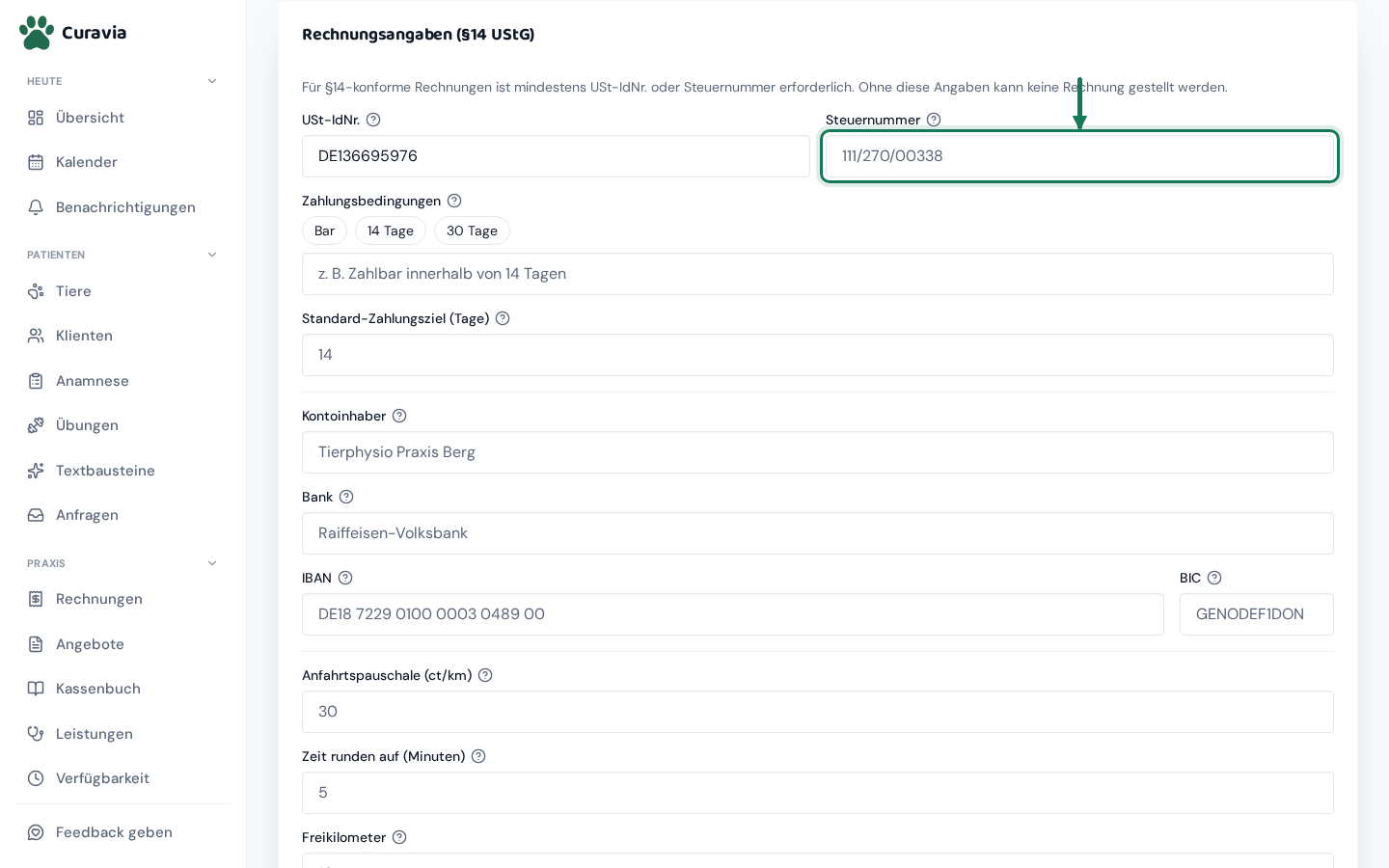The height and width of the screenshot is (868, 1389).
Task: Click the help icon next to Kontoinhaber
Action: tap(399, 416)
